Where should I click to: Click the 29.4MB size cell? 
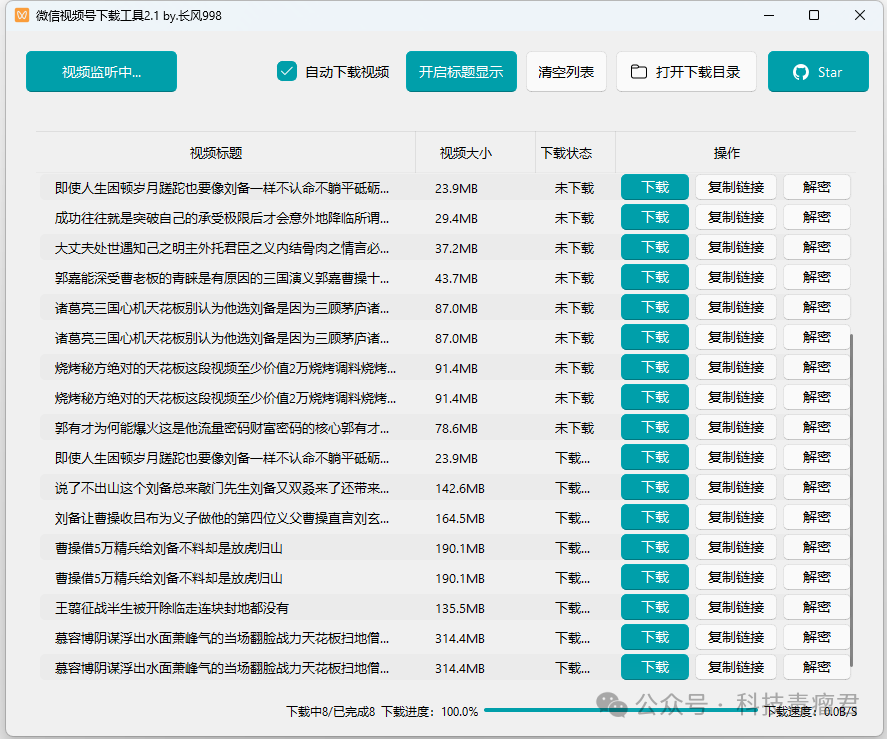[456, 218]
